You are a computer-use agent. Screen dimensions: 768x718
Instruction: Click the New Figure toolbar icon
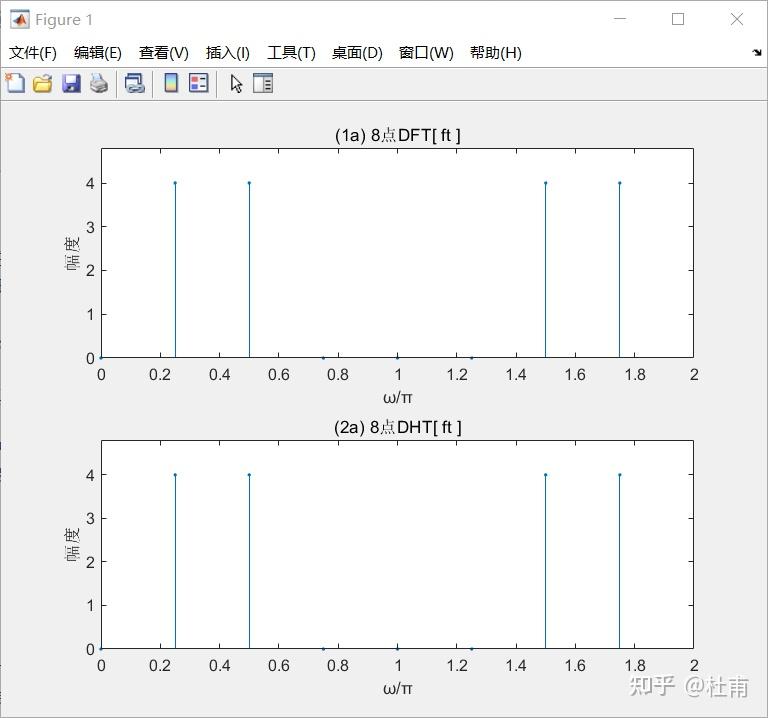pyautogui.click(x=15, y=83)
